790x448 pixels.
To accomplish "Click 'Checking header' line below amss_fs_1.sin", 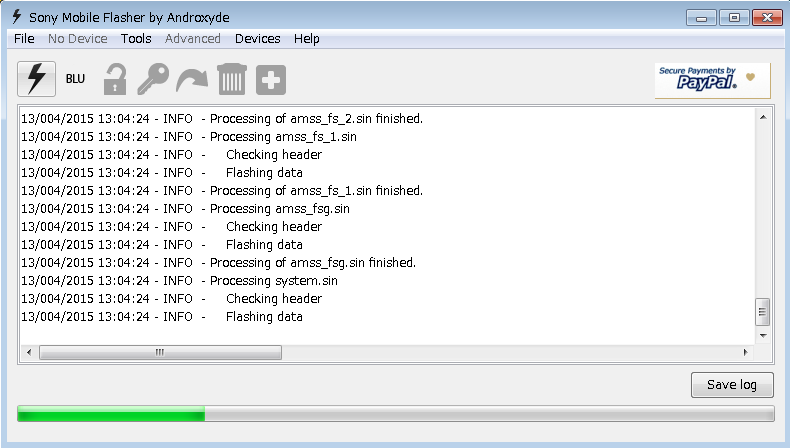I will point(171,155).
